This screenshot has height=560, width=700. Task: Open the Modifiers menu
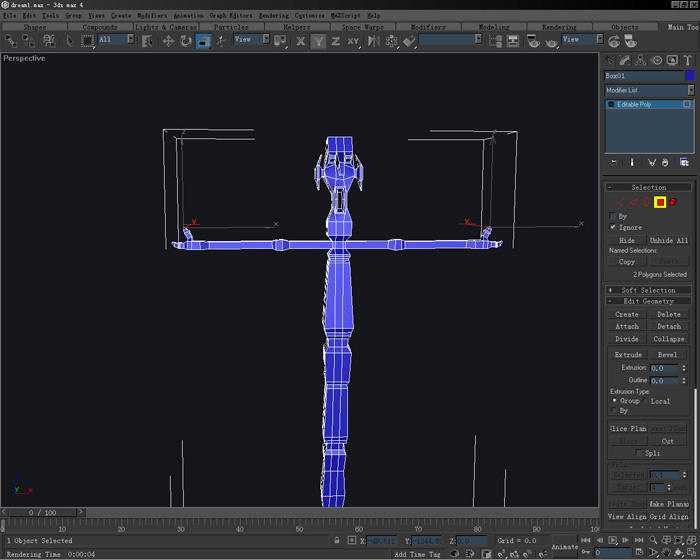click(x=152, y=16)
